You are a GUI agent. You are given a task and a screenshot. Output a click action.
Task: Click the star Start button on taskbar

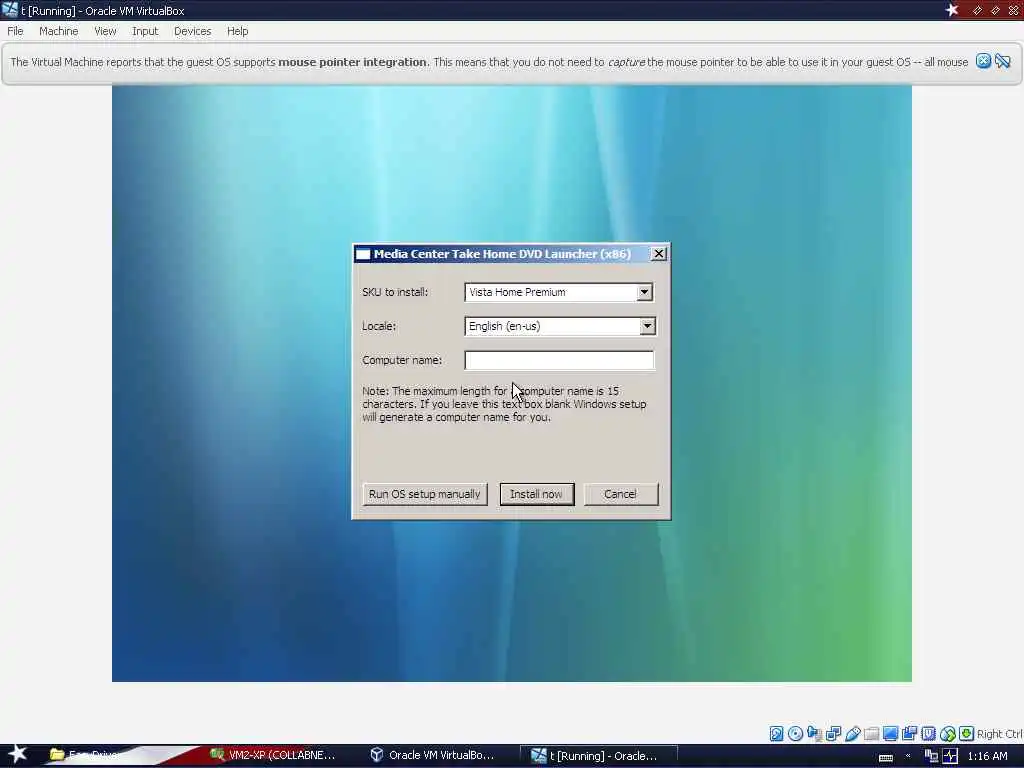[17, 754]
